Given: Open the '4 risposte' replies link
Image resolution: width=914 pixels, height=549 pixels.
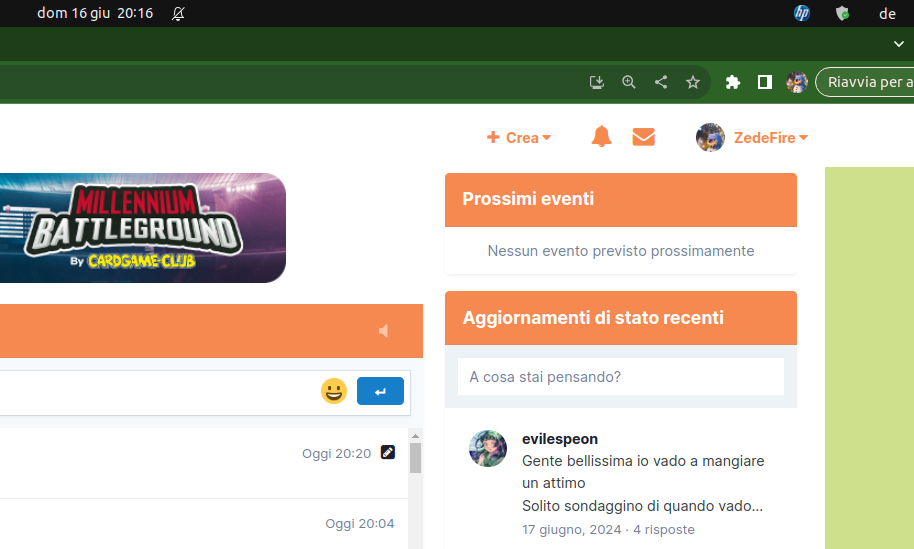Looking at the screenshot, I should [x=664, y=529].
